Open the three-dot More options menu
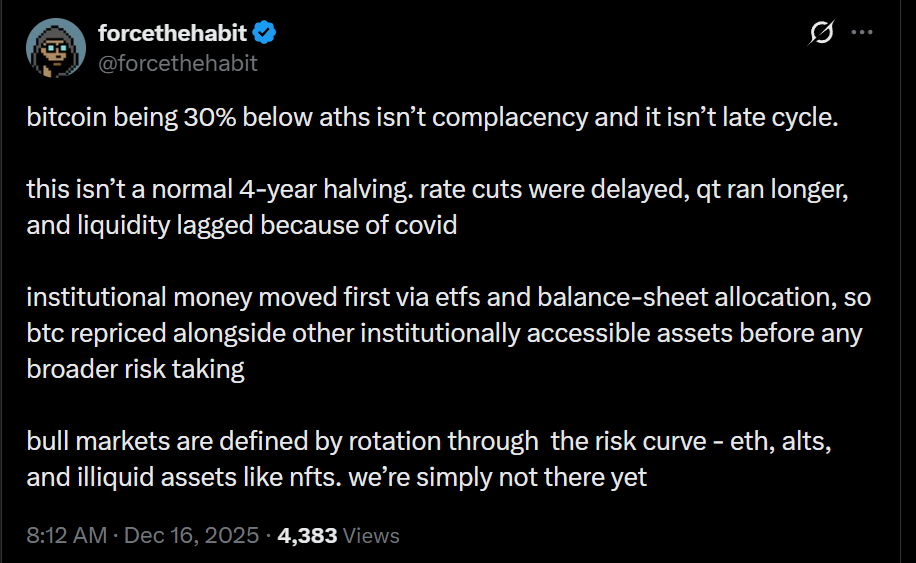 (862, 33)
